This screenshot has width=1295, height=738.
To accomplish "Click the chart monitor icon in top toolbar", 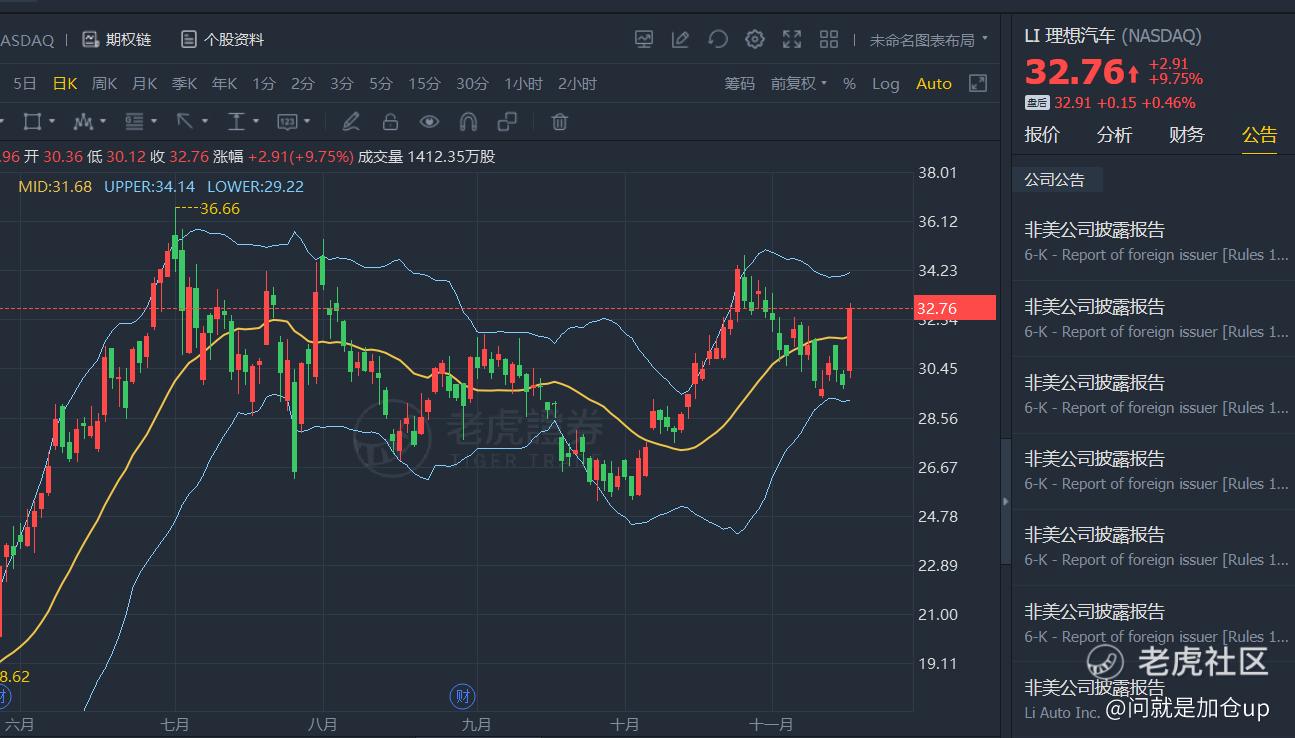I will click(x=644, y=40).
